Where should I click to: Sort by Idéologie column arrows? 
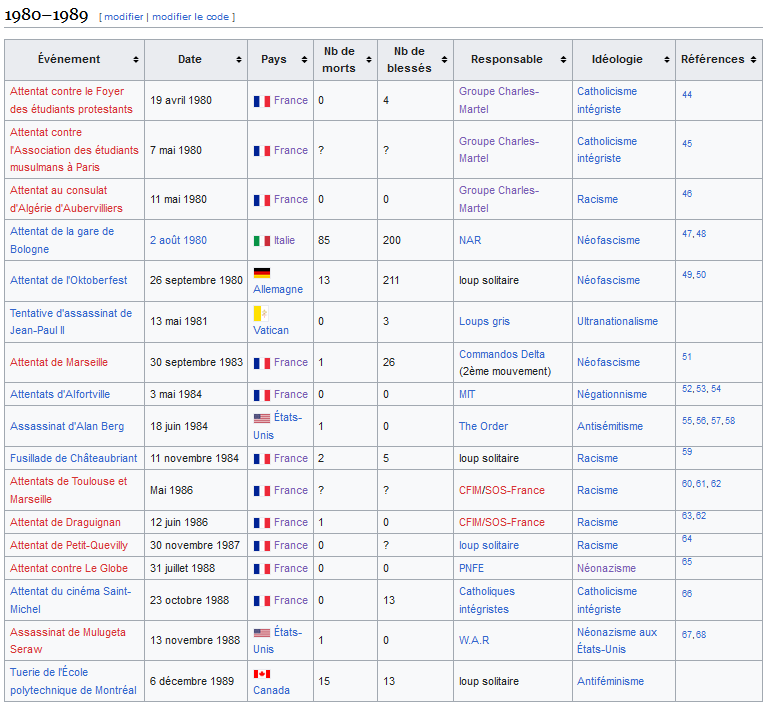[x=666, y=60]
